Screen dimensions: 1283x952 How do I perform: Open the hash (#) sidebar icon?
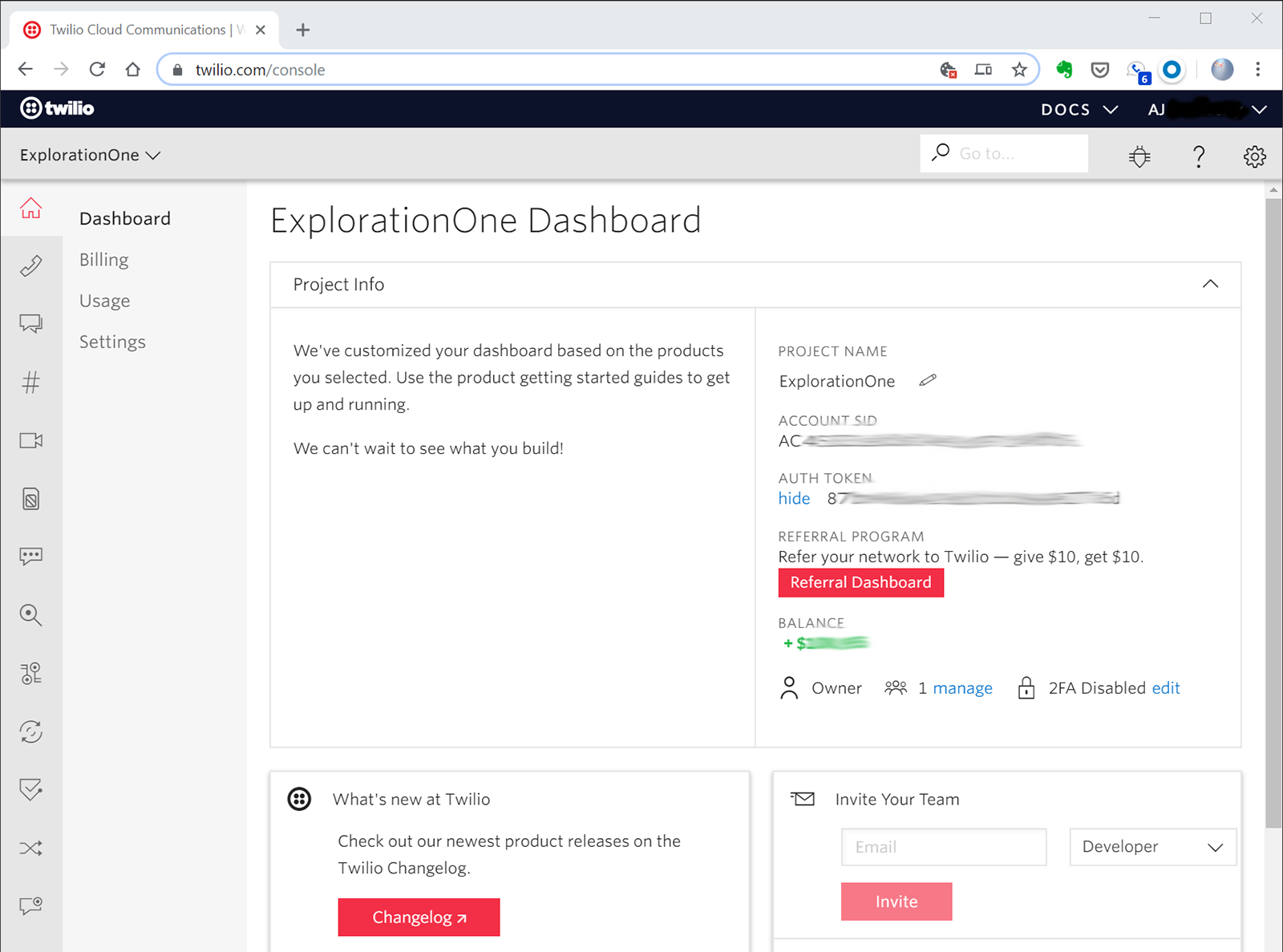[30, 383]
